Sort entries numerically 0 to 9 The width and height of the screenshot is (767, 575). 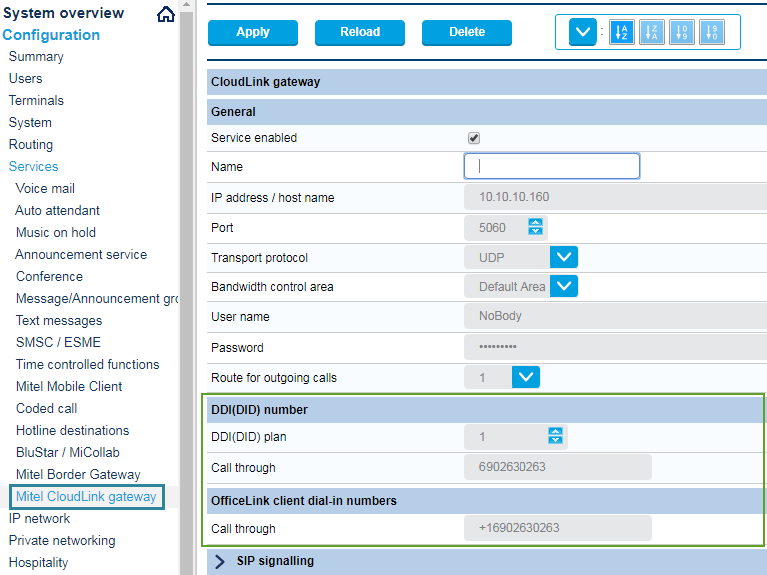[x=680, y=32]
